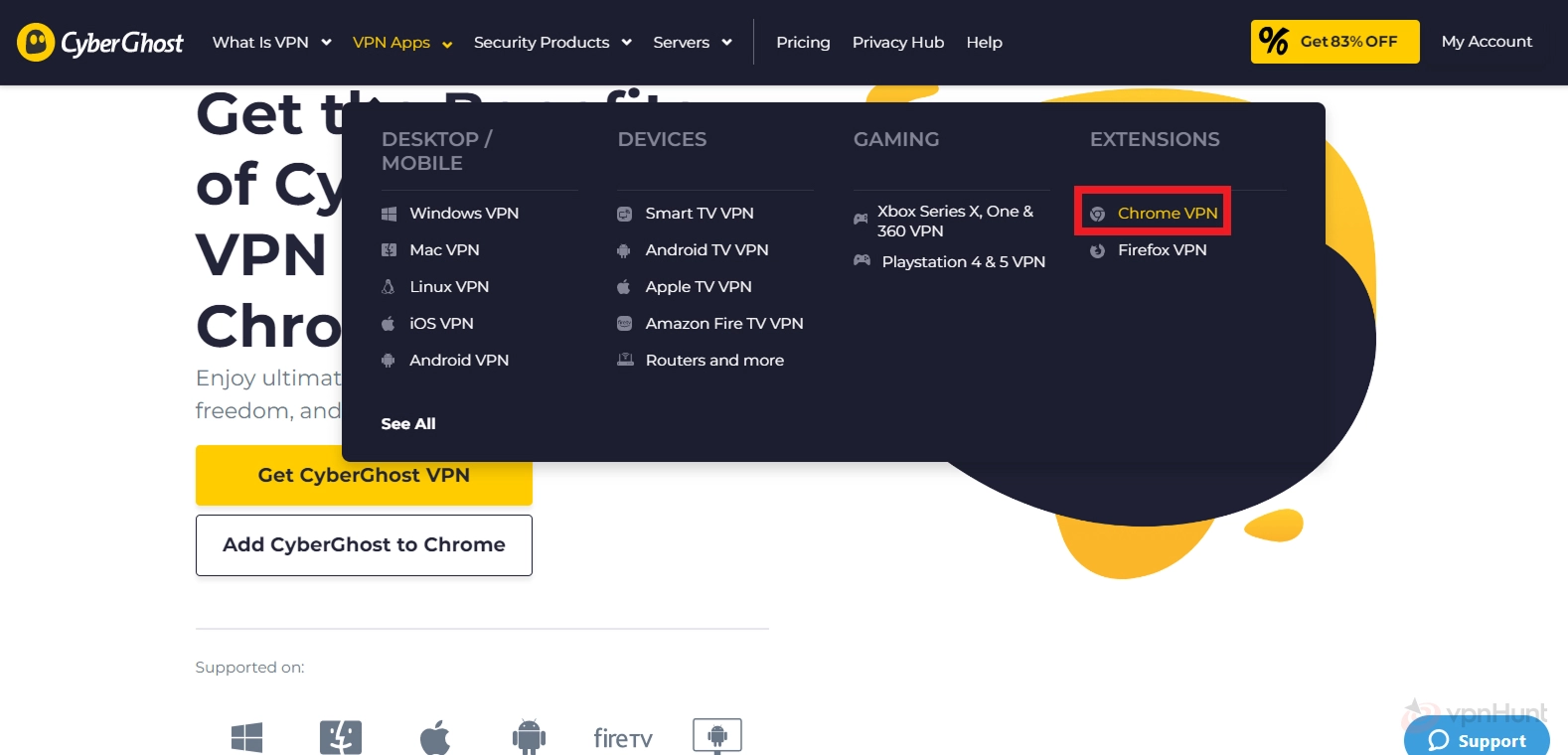Open the VPN Apps menu
Screen dimensions: 1568x755
392,43
